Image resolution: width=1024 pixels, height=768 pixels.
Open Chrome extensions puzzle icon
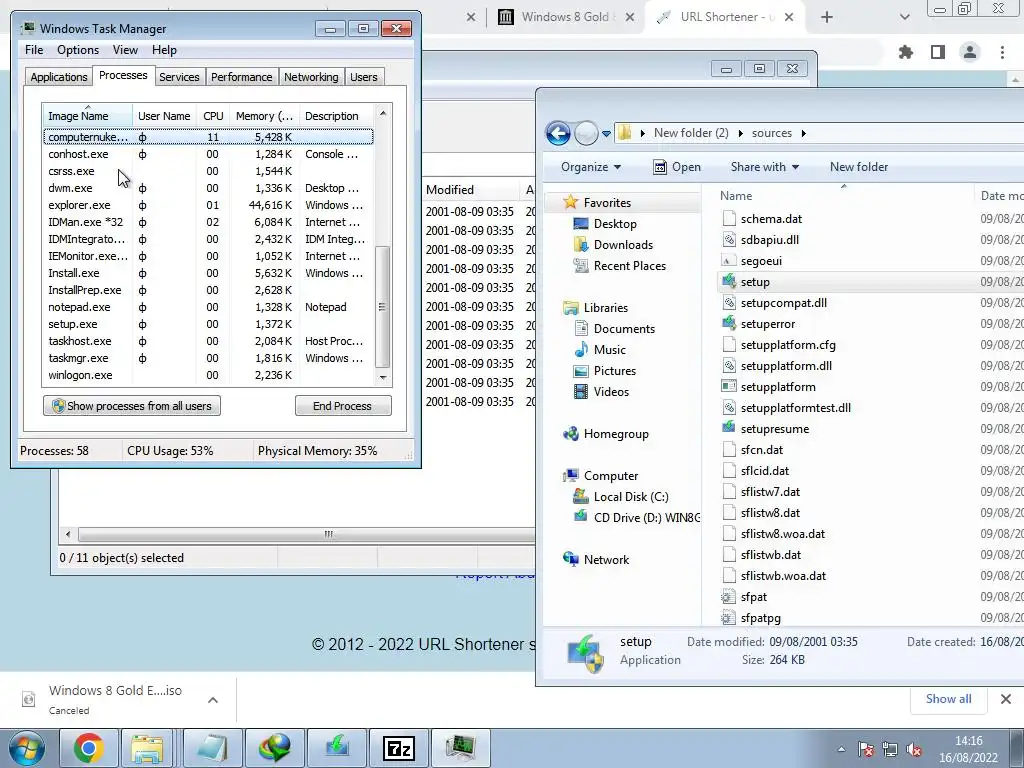906,52
